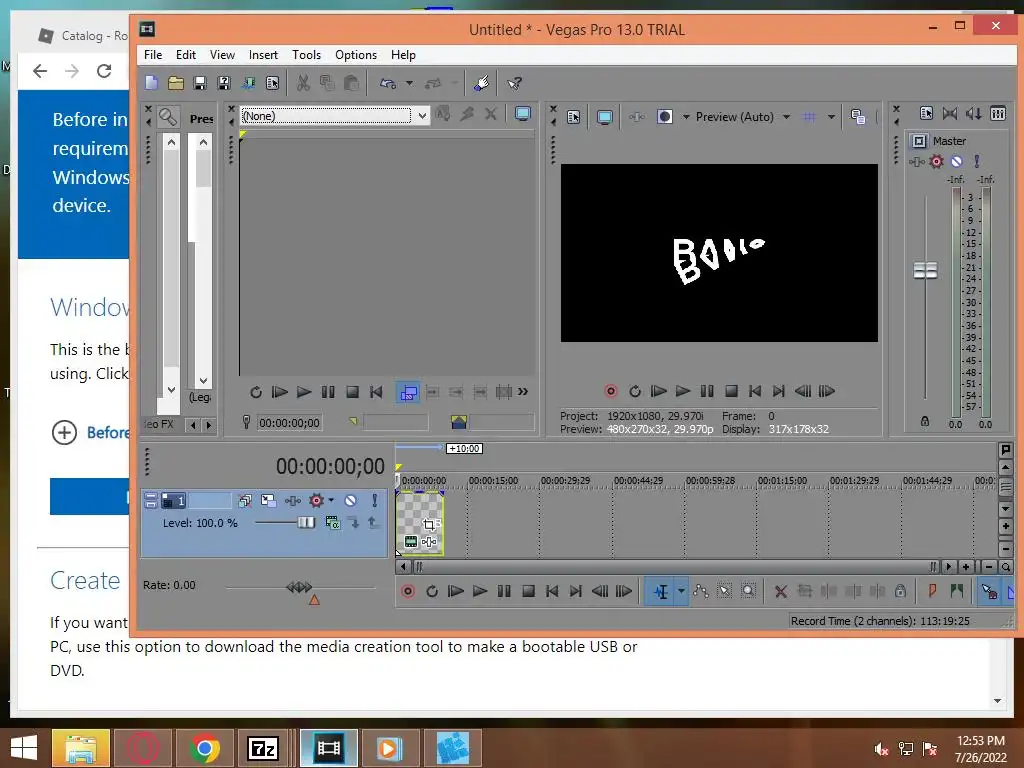Click the Open folder icon in toolbar

coord(176,83)
